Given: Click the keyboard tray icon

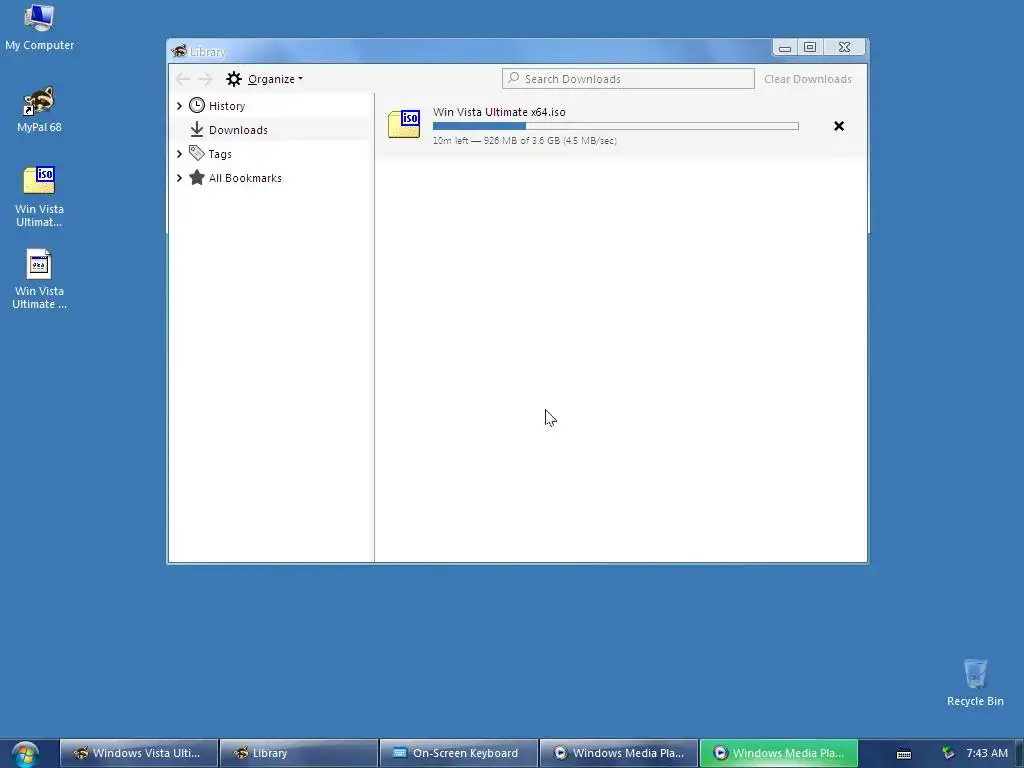Looking at the screenshot, I should 904,754.
